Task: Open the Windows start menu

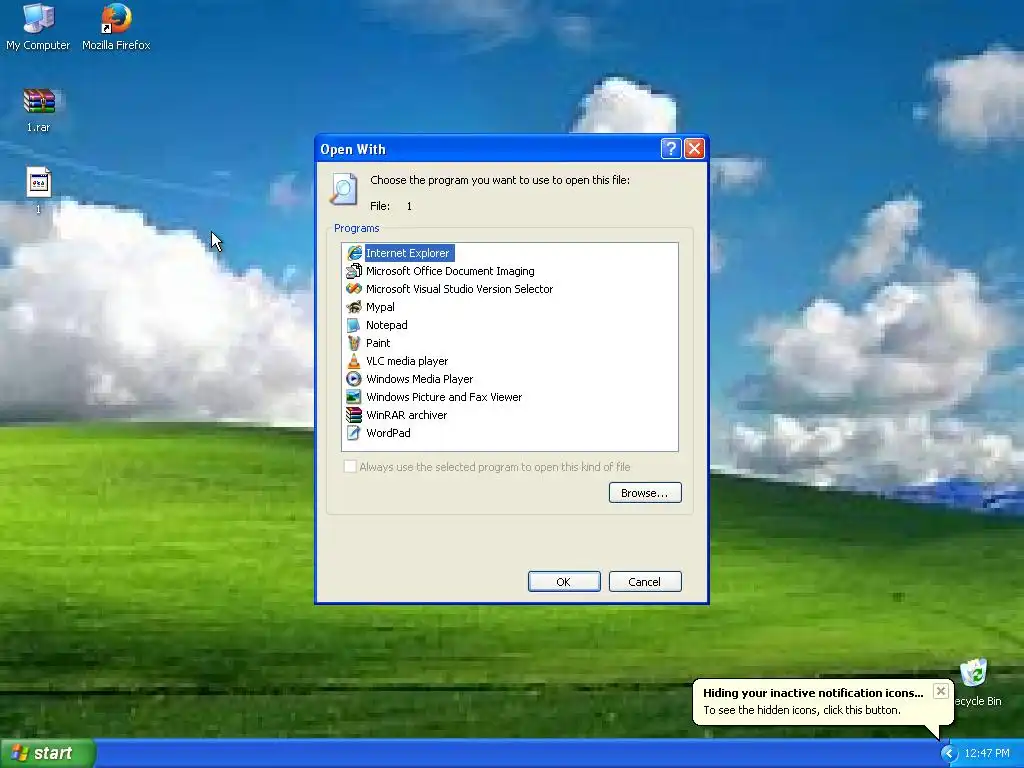Action: tap(47, 753)
